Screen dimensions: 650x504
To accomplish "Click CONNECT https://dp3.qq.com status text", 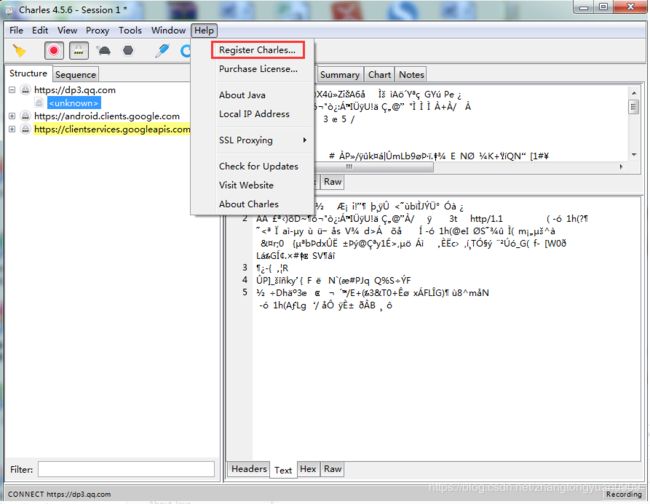I will click(59, 494).
